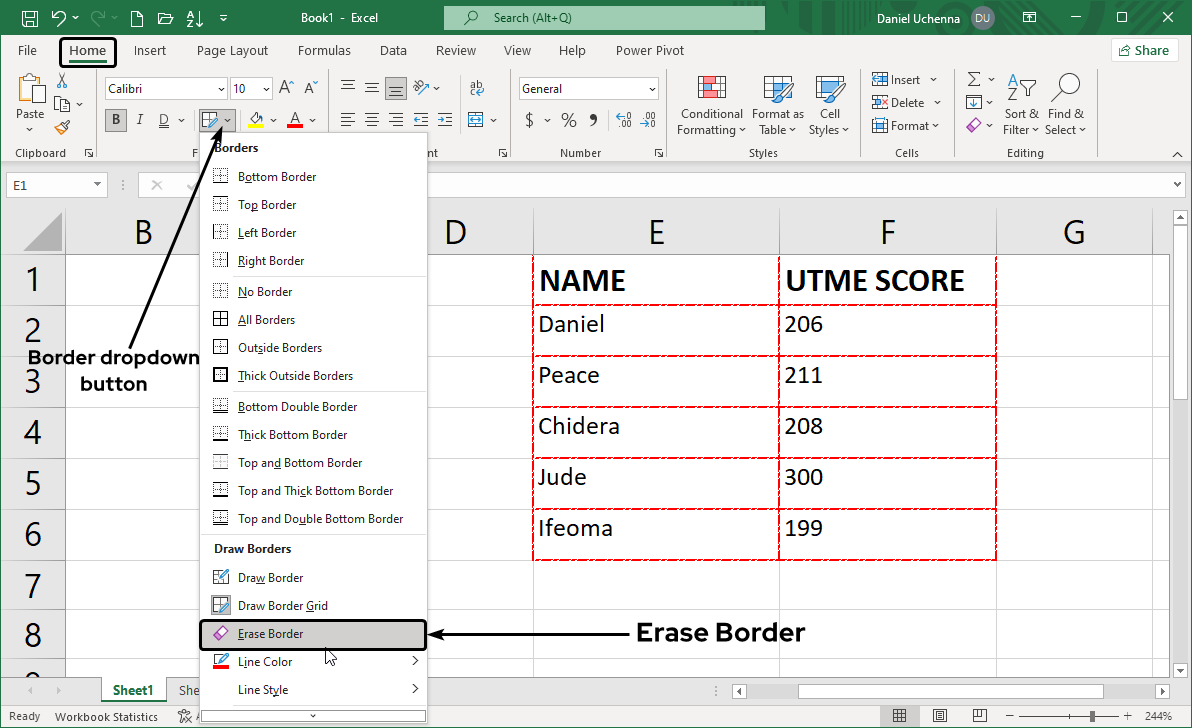This screenshot has height=728, width=1192.
Task: Click the zoom slider in status bar
Action: [x=1091, y=716]
